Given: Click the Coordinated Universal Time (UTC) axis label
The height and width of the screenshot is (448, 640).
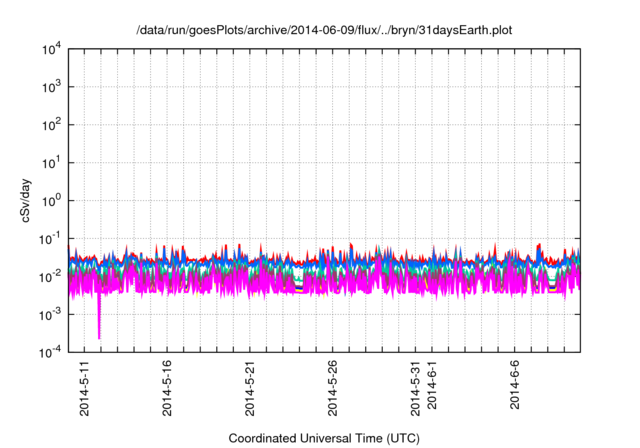Looking at the screenshot, I should point(322,437).
